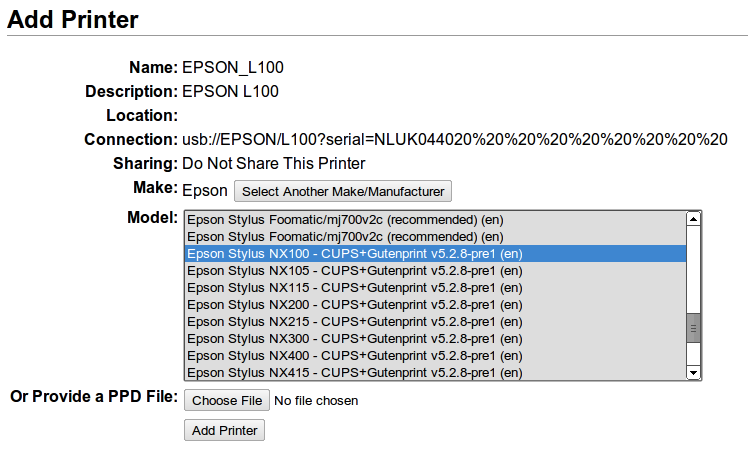This screenshot has height=457, width=748.
Task: Click the Choose File button
Action: [x=227, y=400]
